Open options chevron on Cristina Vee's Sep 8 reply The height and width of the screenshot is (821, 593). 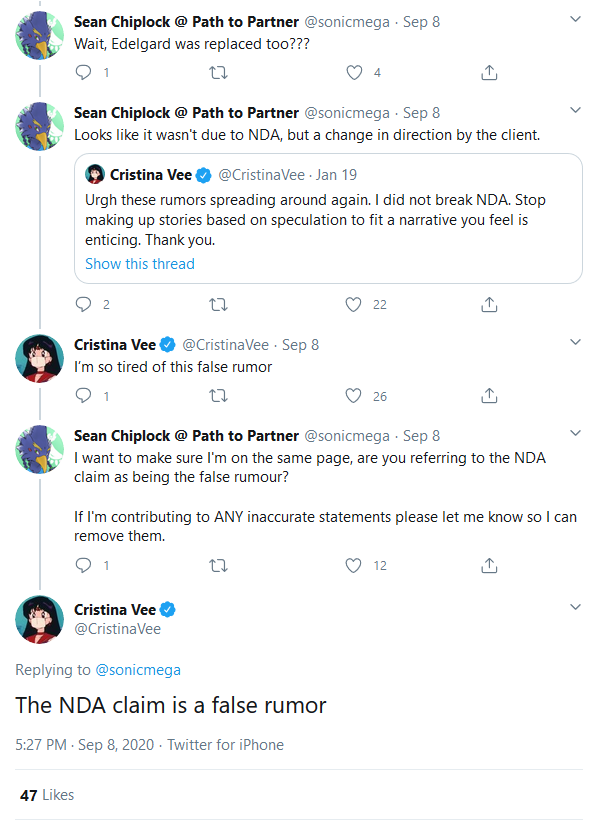[x=575, y=342]
